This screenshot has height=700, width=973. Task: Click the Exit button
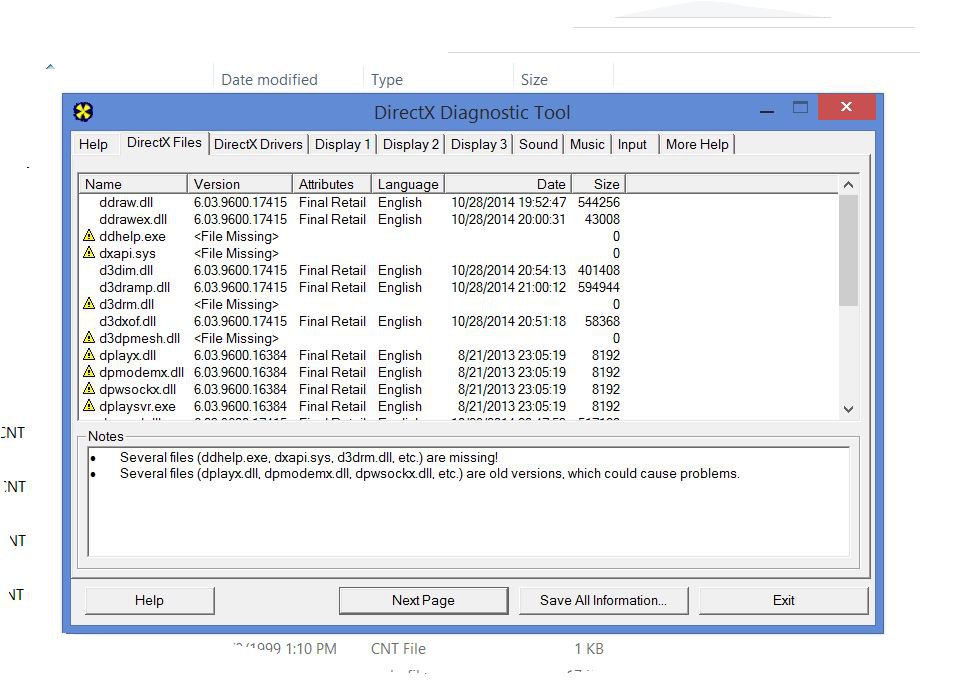pos(783,601)
